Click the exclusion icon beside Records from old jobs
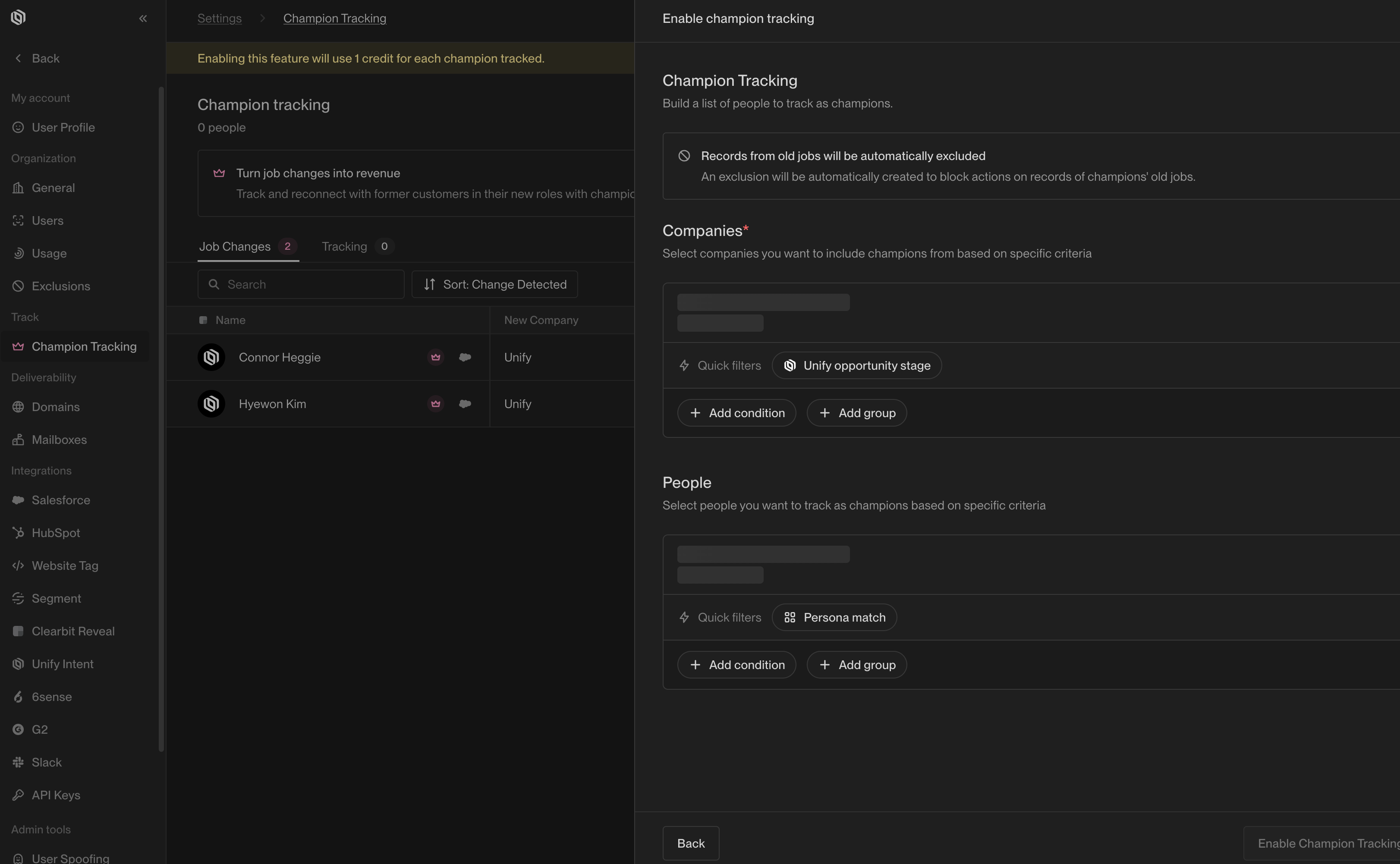 click(684, 156)
